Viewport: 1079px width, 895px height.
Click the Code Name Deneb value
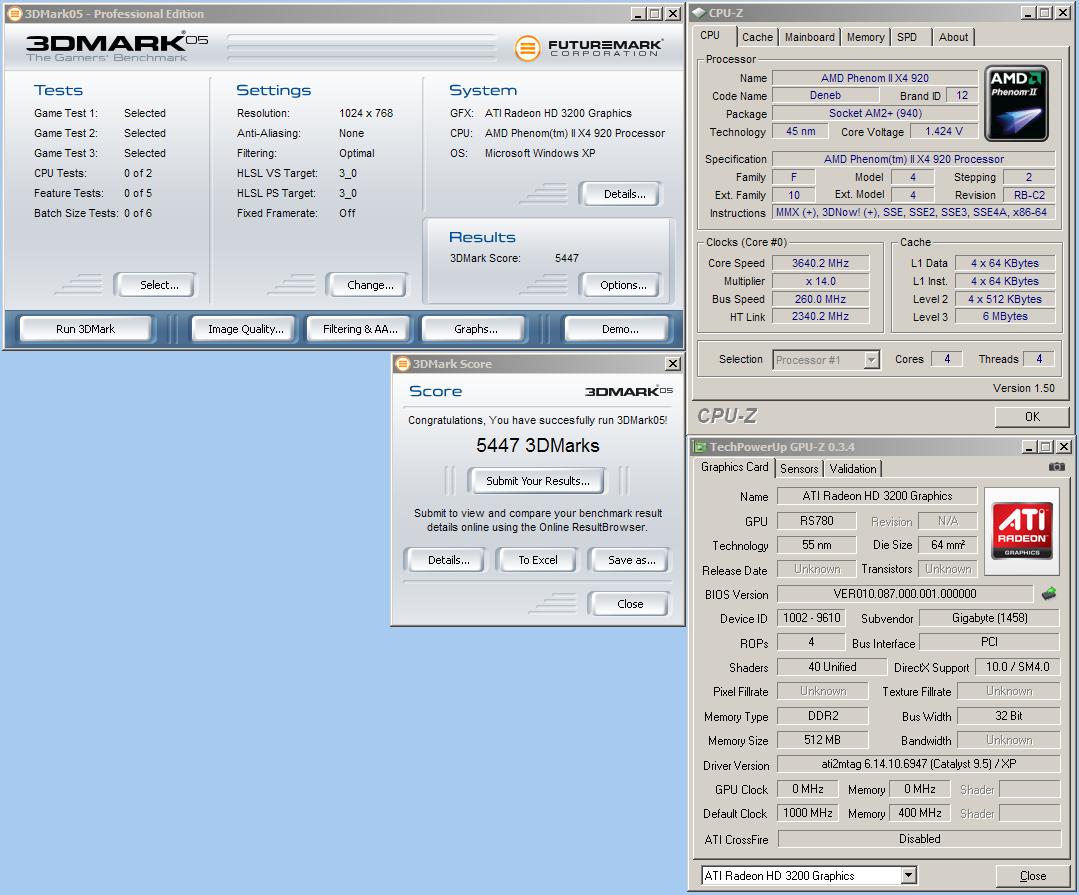(x=825, y=96)
